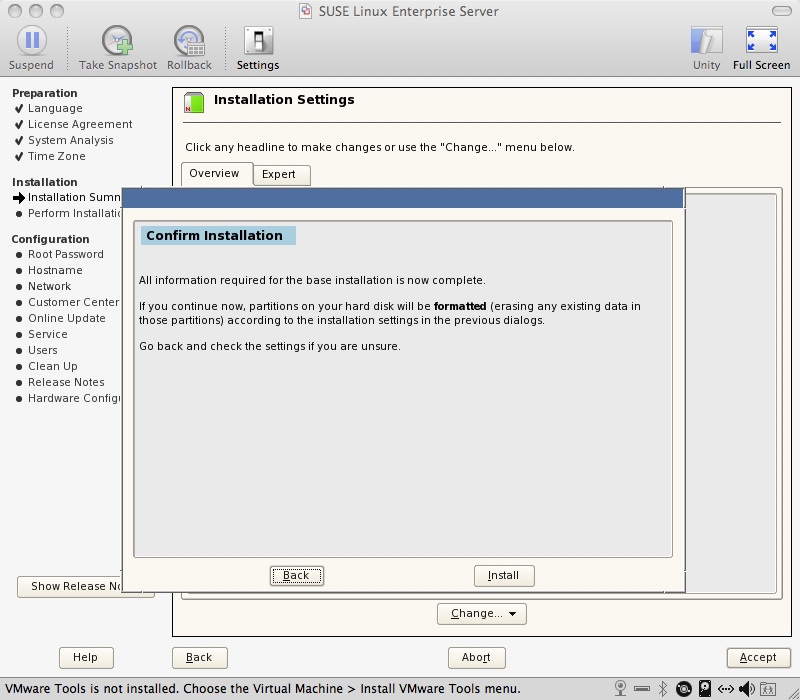Click the System Analysis step
Viewport: 800px width, 700px height.
(x=71, y=140)
